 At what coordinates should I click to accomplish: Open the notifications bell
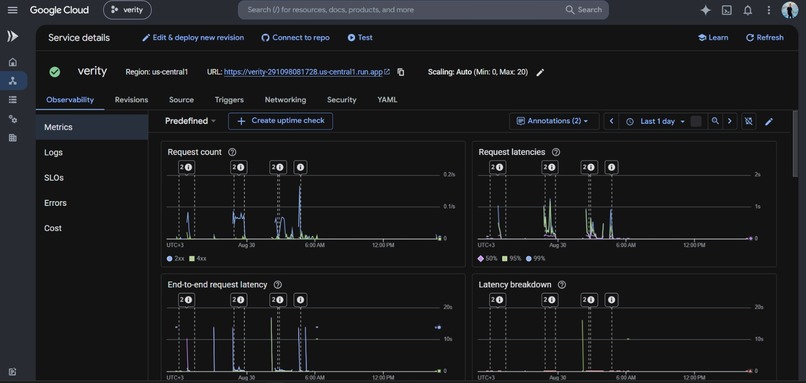tap(748, 10)
